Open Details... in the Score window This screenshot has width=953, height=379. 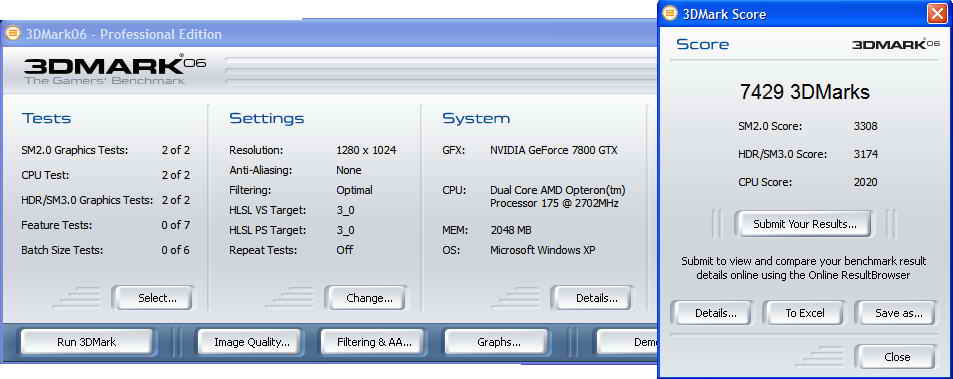(x=711, y=313)
